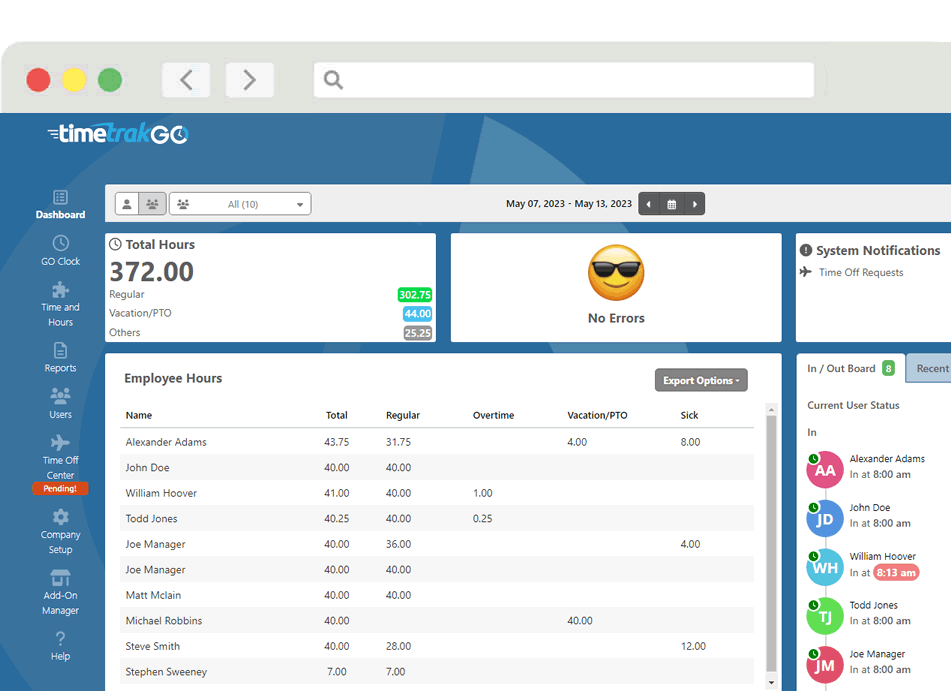The height and width of the screenshot is (691, 951).
Task: Click the Employee Hours table scrollbar
Action: pyautogui.click(x=771, y=543)
